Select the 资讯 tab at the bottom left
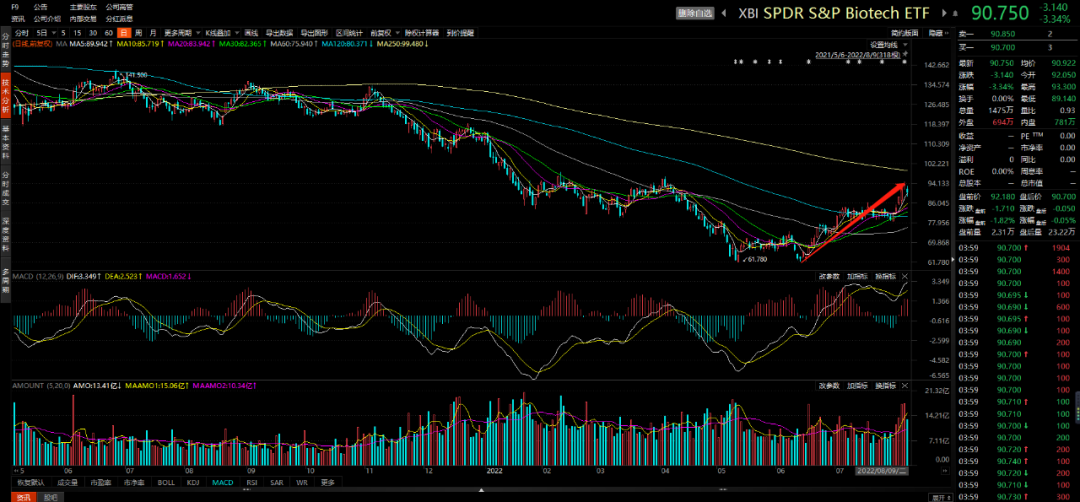This screenshot has width=1080, height=502. click(x=23, y=496)
